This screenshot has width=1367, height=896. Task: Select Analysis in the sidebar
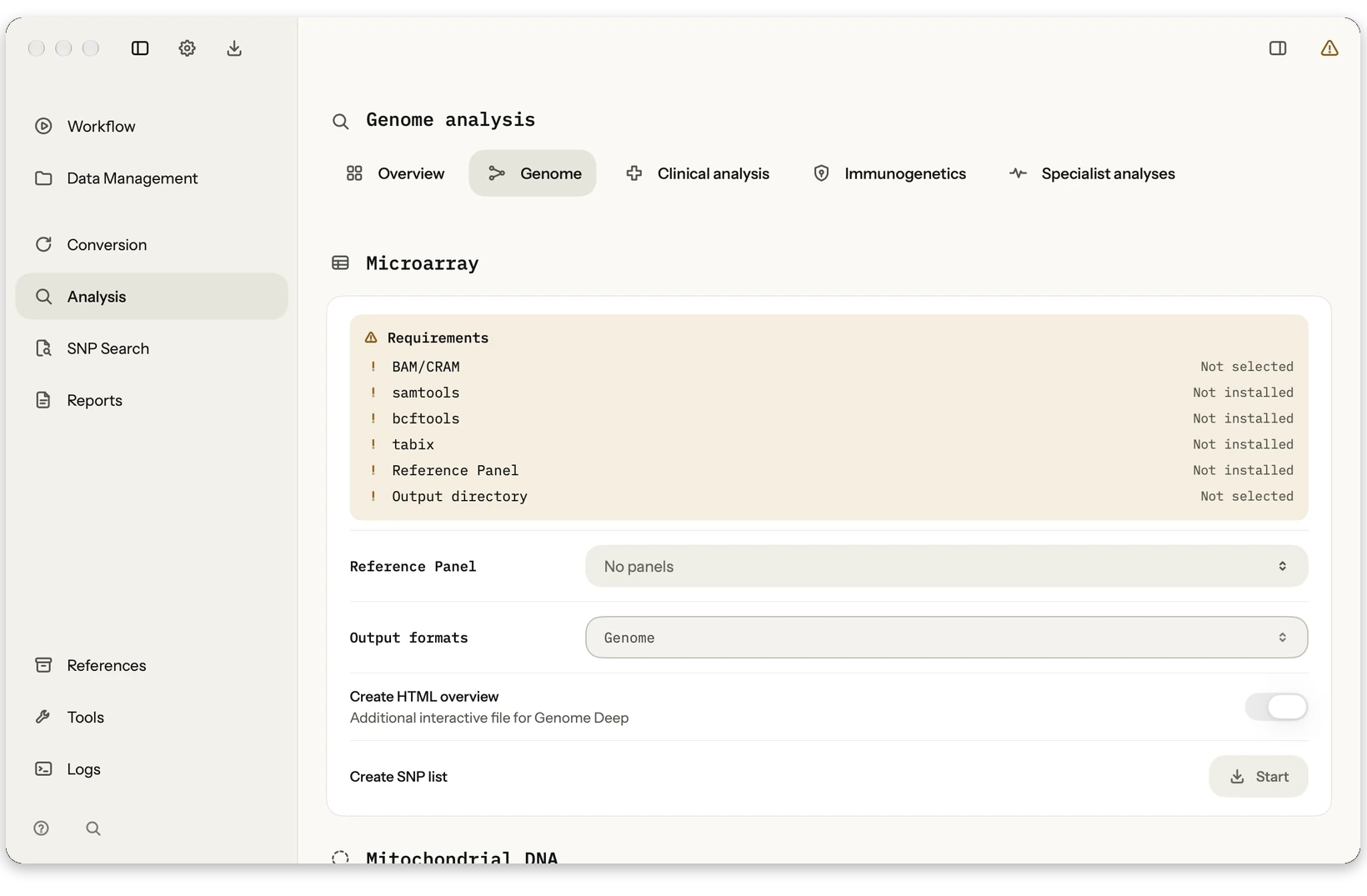[x=152, y=297]
